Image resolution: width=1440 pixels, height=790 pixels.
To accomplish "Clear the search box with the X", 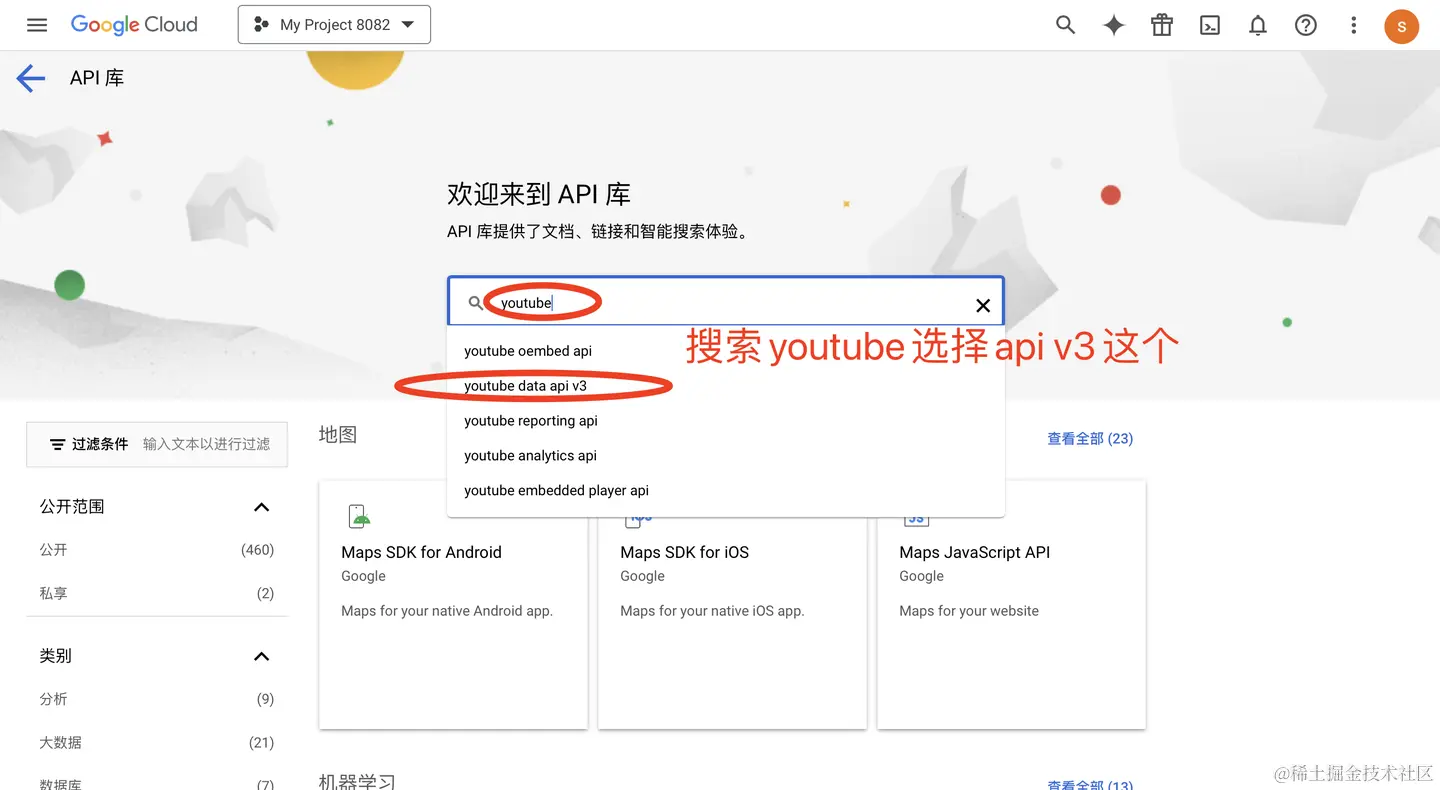I will coord(983,306).
